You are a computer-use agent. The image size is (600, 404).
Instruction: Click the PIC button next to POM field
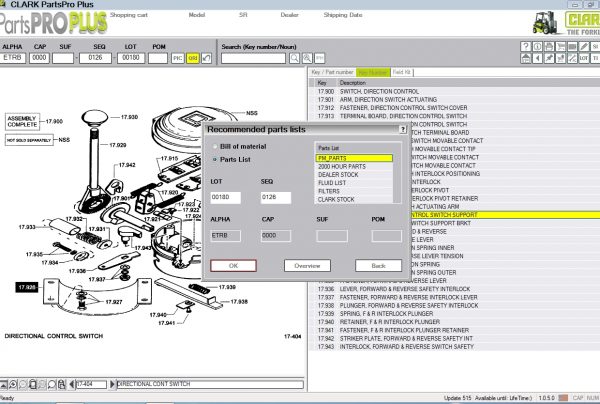pyautogui.click(x=178, y=58)
